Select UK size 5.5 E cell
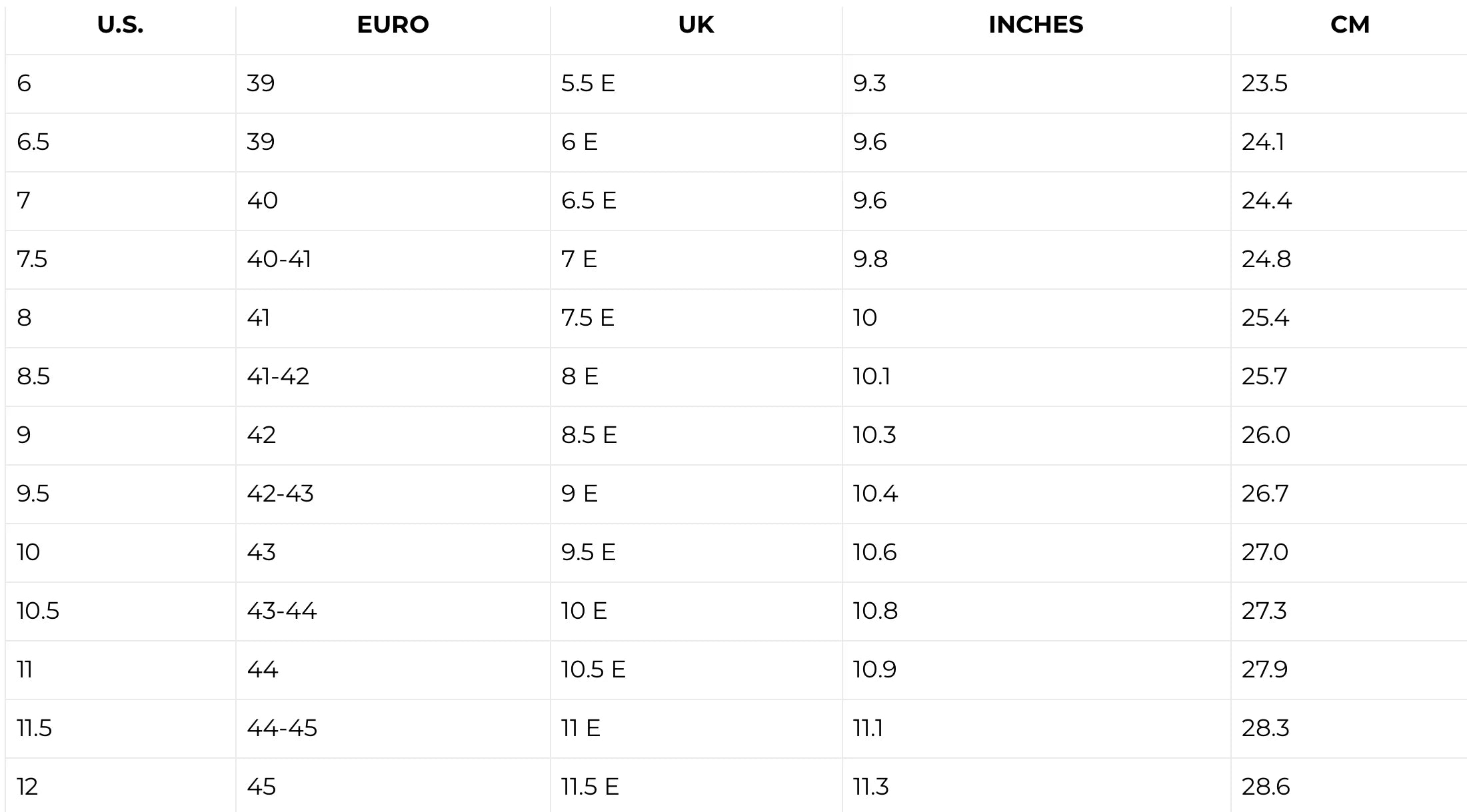This screenshot has width=1467, height=812. [x=588, y=83]
